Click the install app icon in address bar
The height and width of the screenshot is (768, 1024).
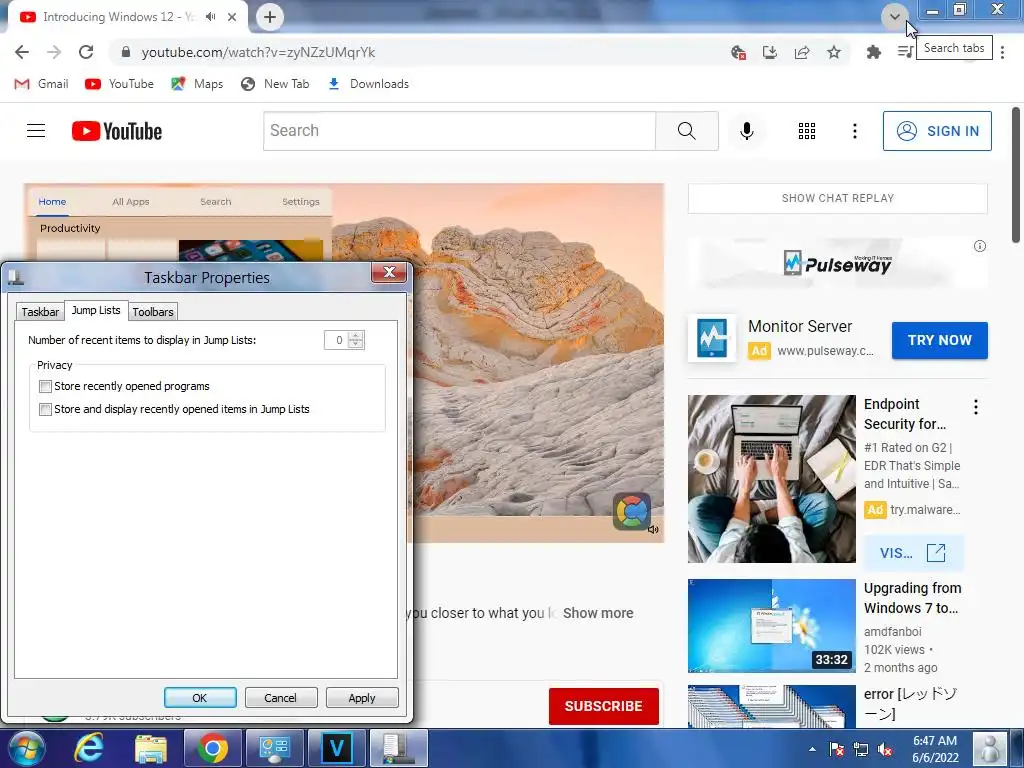tap(770, 52)
